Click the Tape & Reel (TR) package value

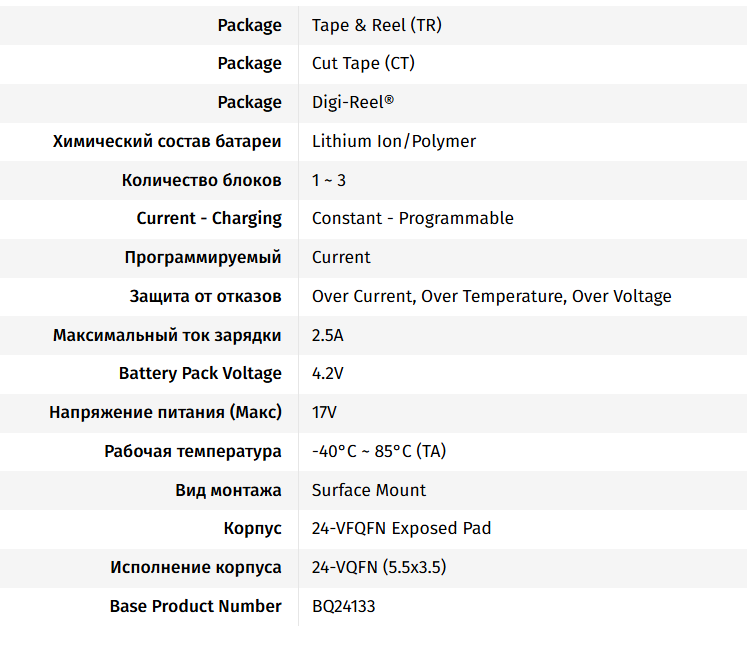click(x=376, y=25)
